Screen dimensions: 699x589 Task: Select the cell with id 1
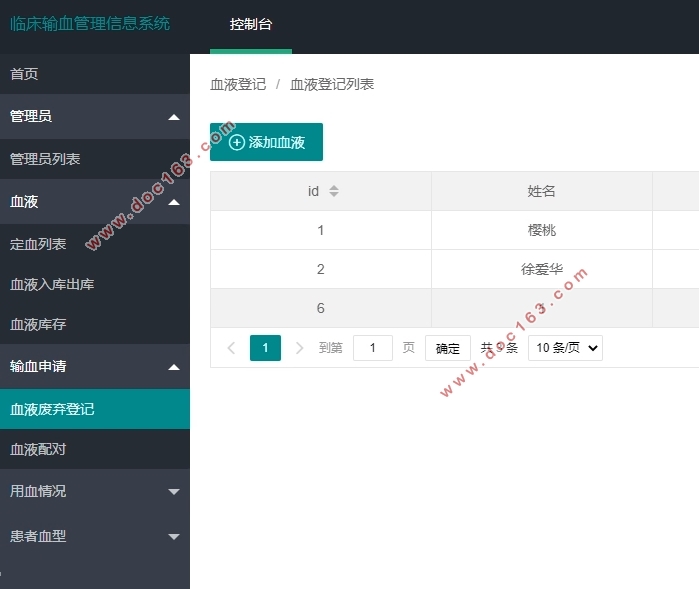(321, 230)
